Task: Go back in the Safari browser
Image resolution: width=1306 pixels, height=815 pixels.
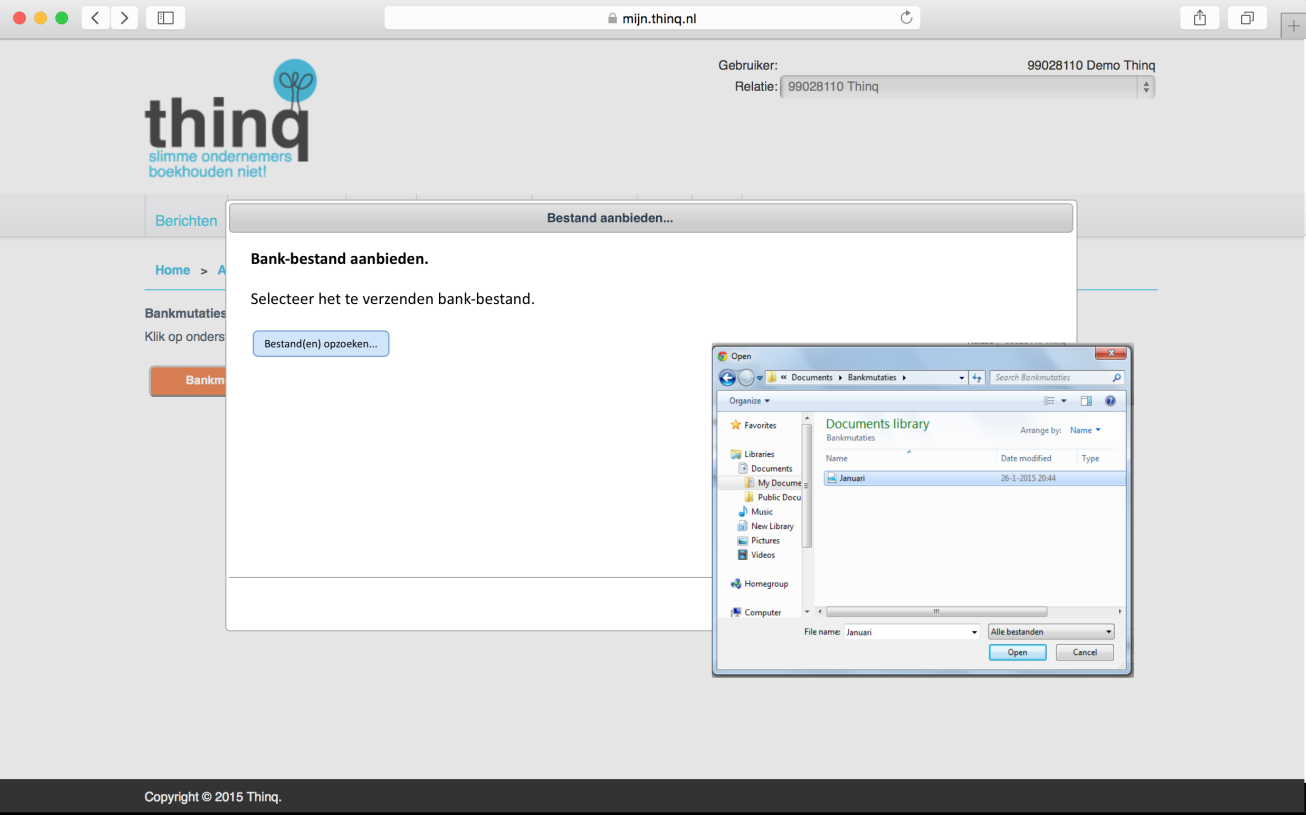Action: (x=95, y=18)
